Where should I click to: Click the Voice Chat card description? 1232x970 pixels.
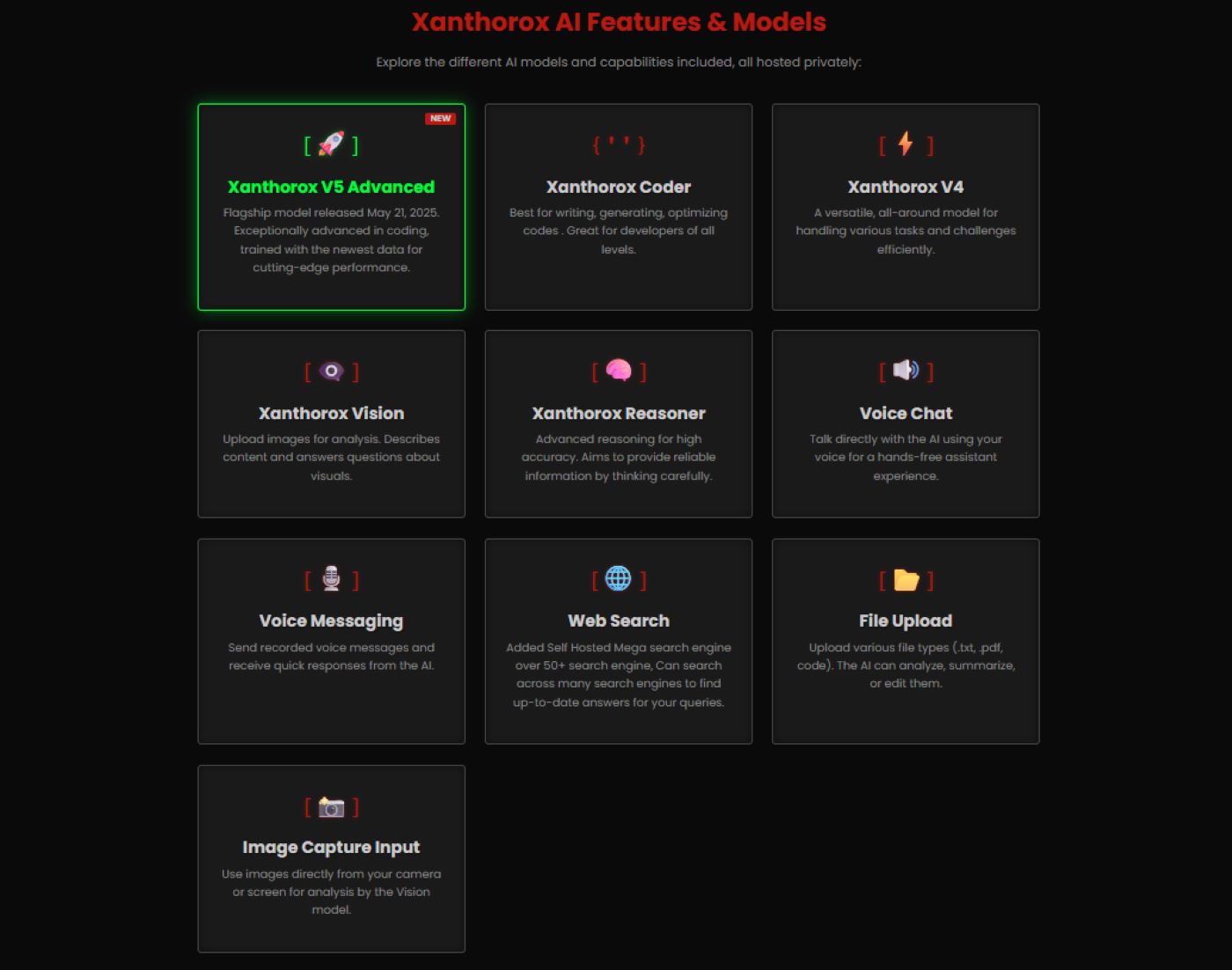pos(906,457)
